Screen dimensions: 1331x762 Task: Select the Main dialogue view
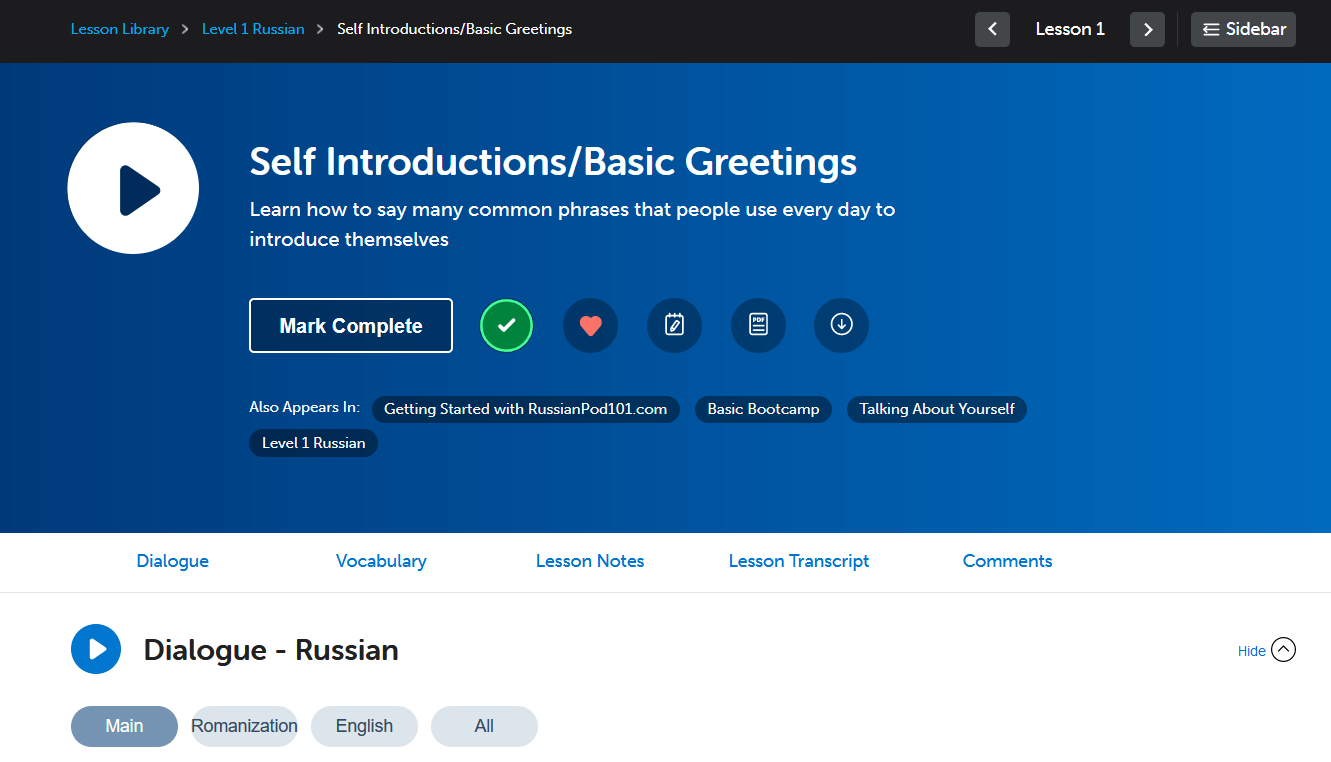coord(124,726)
